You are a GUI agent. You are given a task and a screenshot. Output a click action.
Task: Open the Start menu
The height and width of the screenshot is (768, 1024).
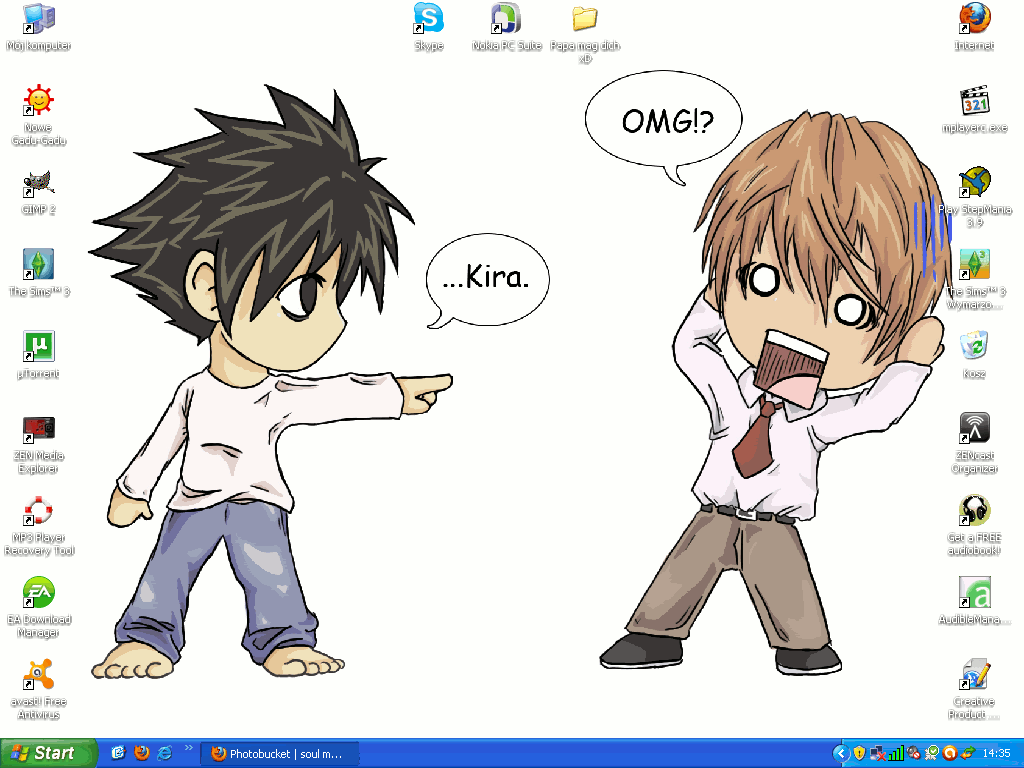coord(48,753)
